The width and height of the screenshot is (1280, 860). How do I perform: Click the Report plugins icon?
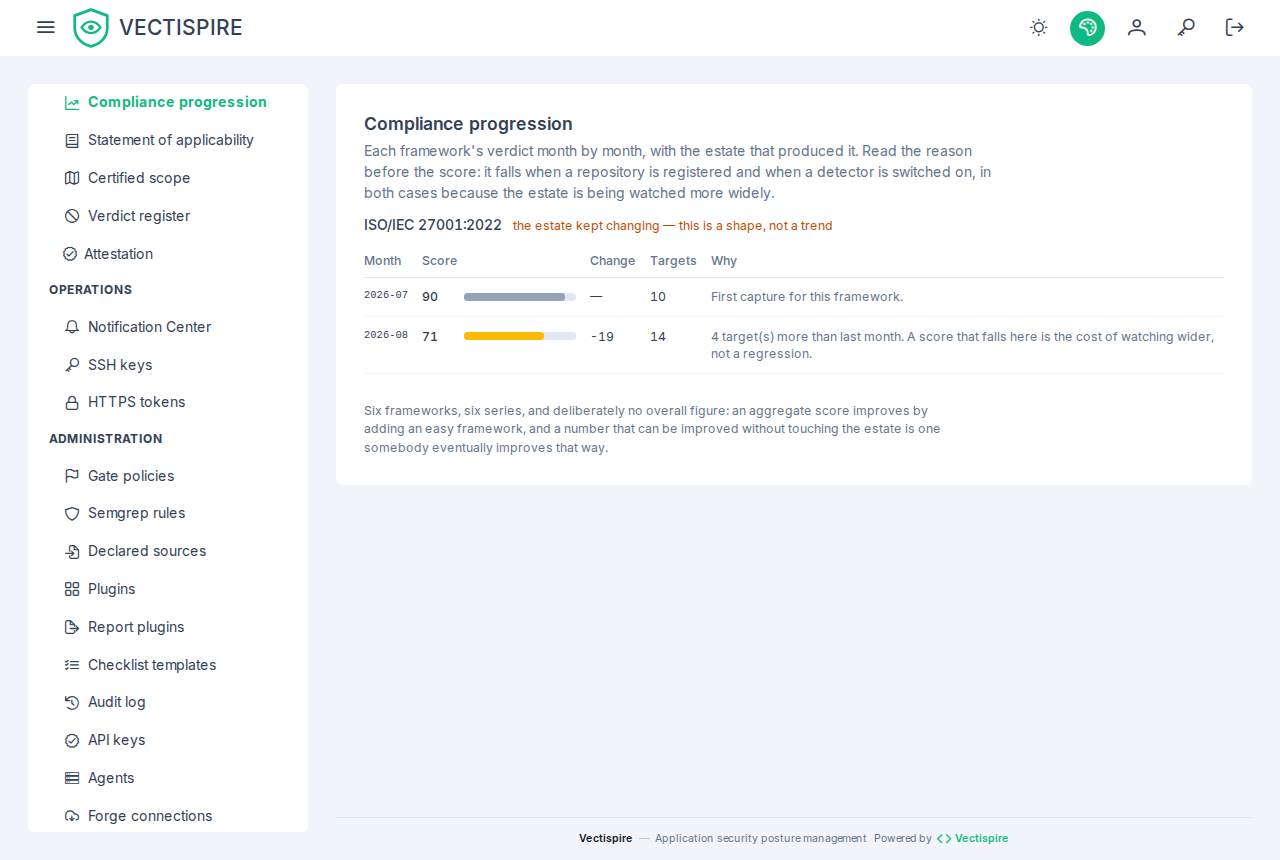(x=72, y=627)
